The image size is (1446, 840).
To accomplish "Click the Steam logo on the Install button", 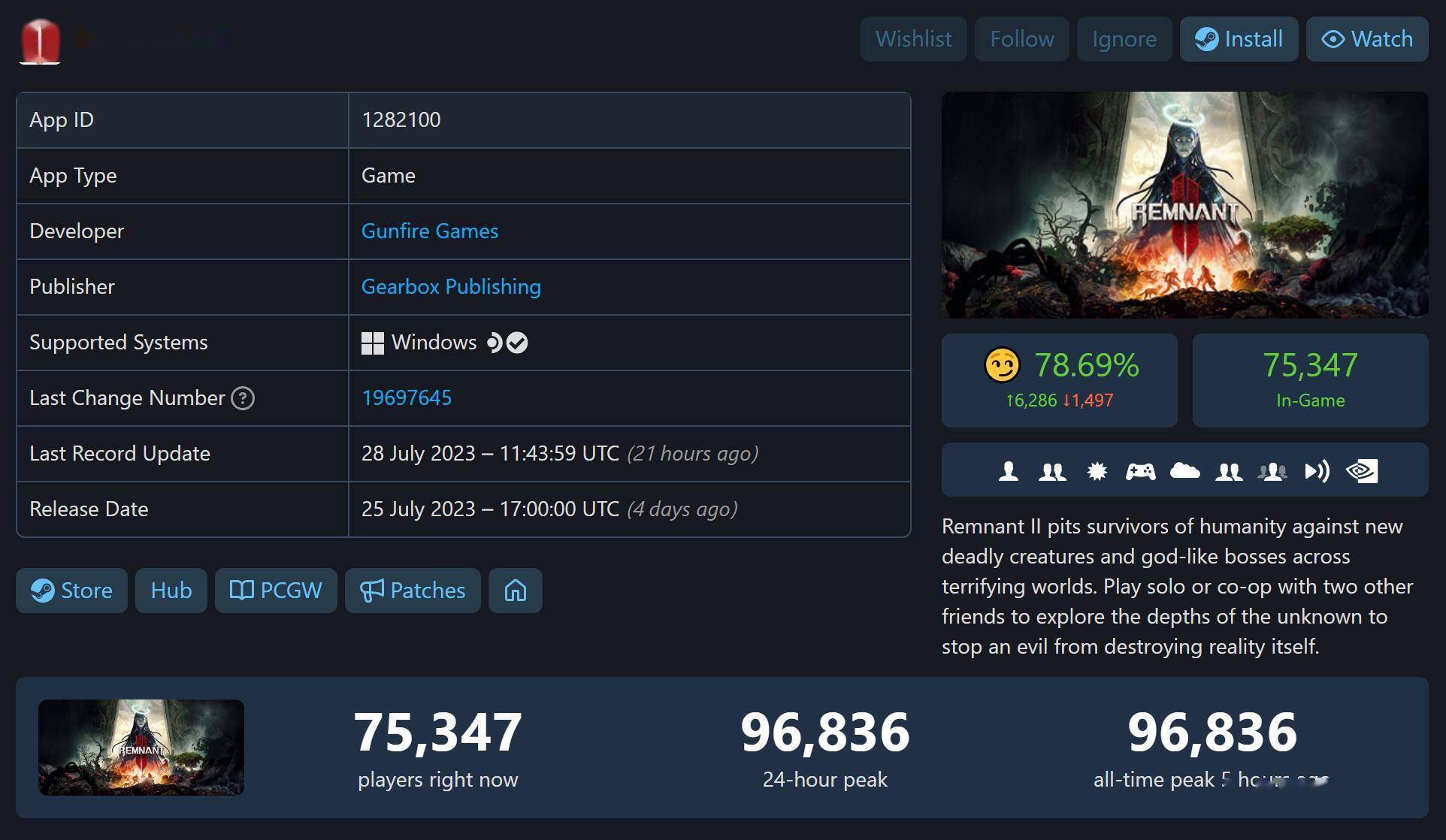I will click(1206, 39).
